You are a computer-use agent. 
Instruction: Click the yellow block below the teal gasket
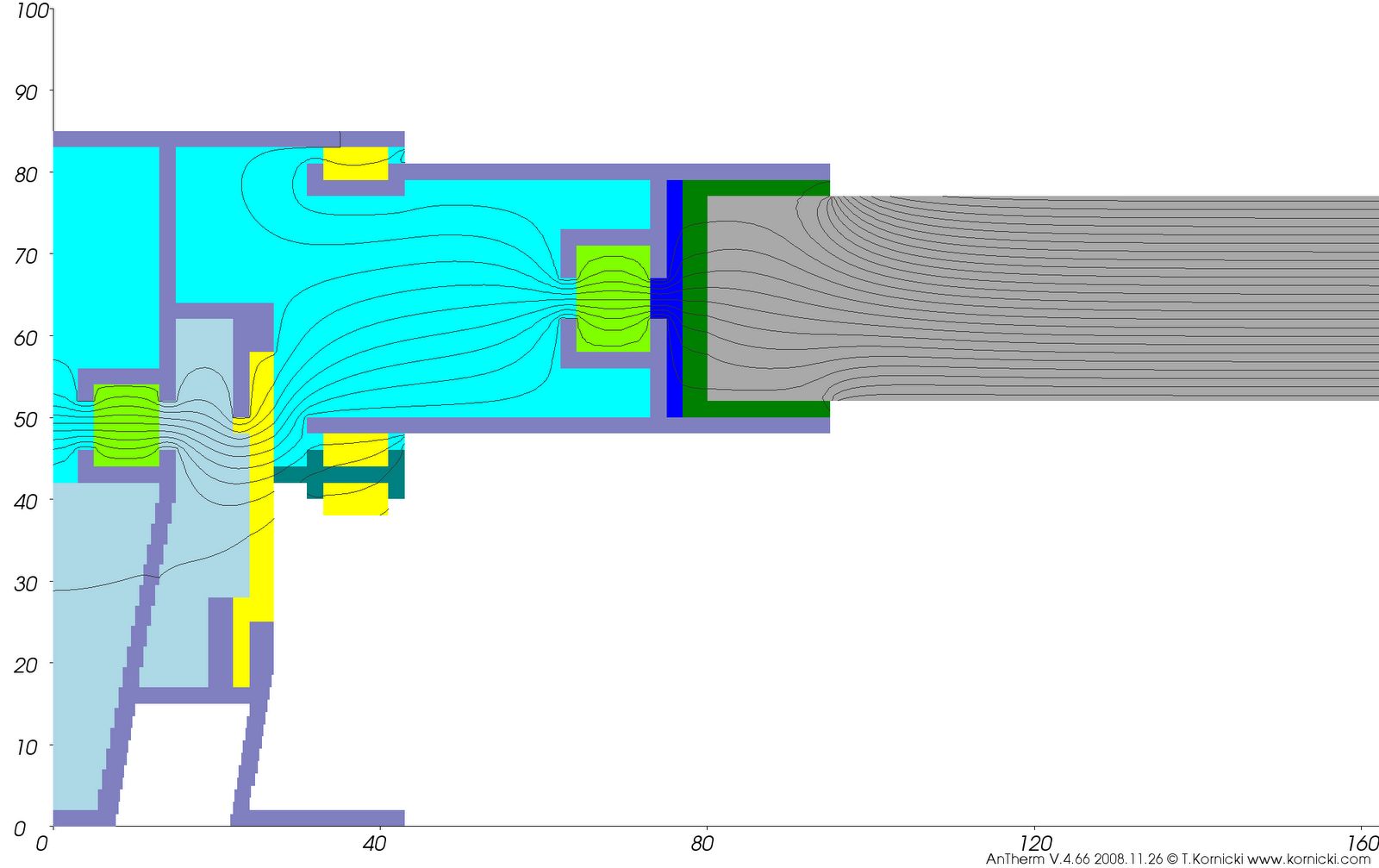[355, 501]
